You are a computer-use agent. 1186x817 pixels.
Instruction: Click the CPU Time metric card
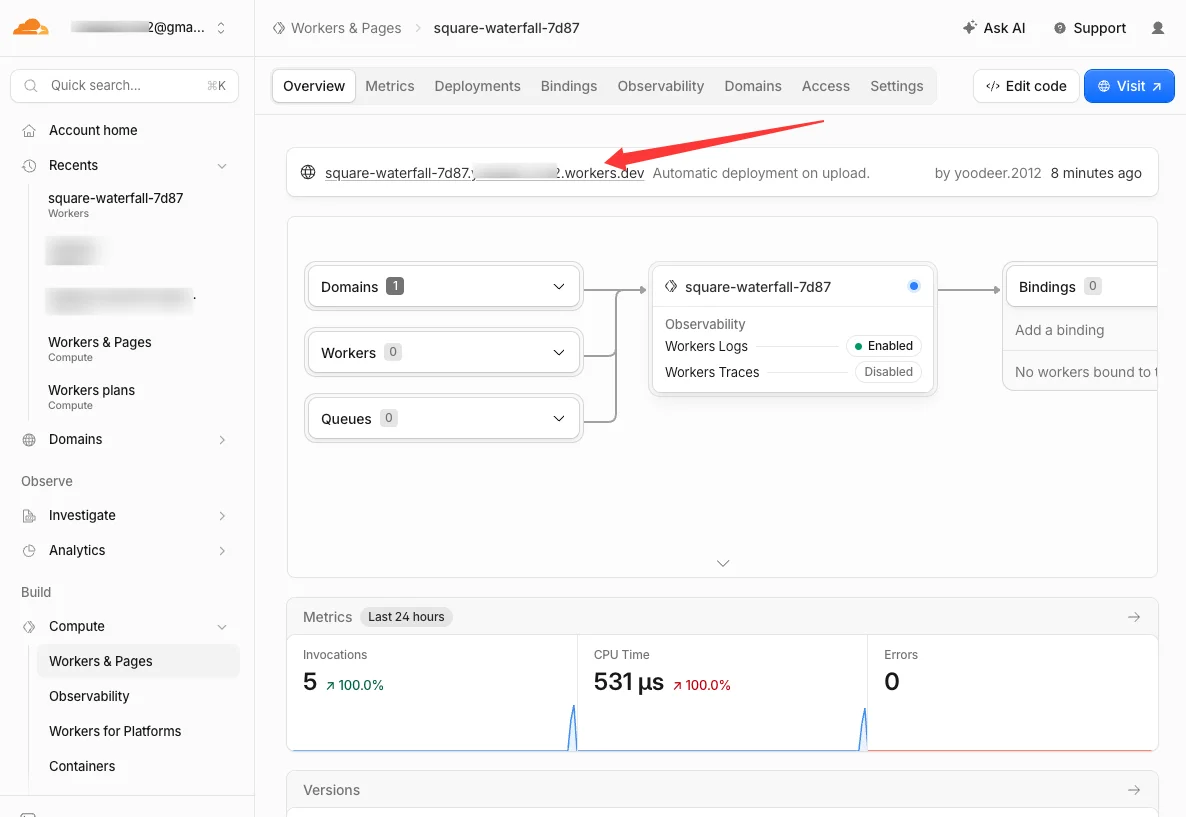pyautogui.click(x=722, y=694)
